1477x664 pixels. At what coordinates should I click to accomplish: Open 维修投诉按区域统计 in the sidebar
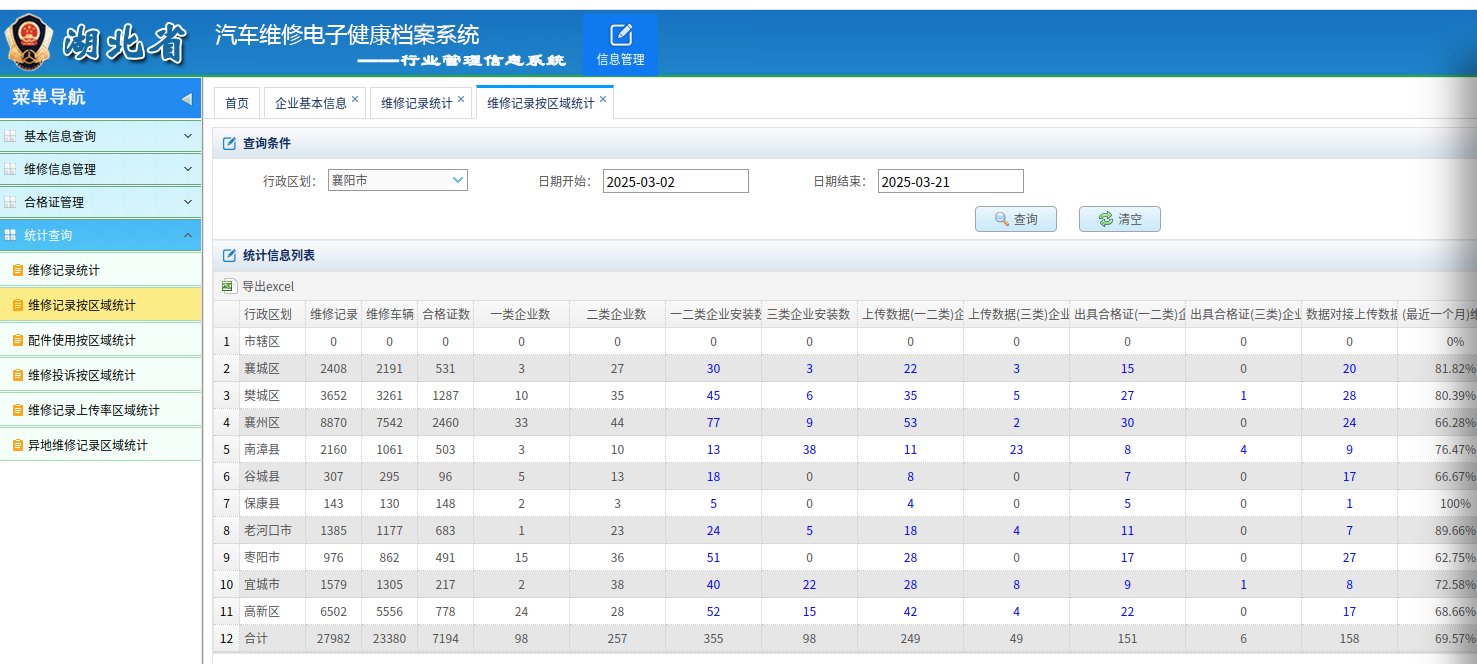101,375
